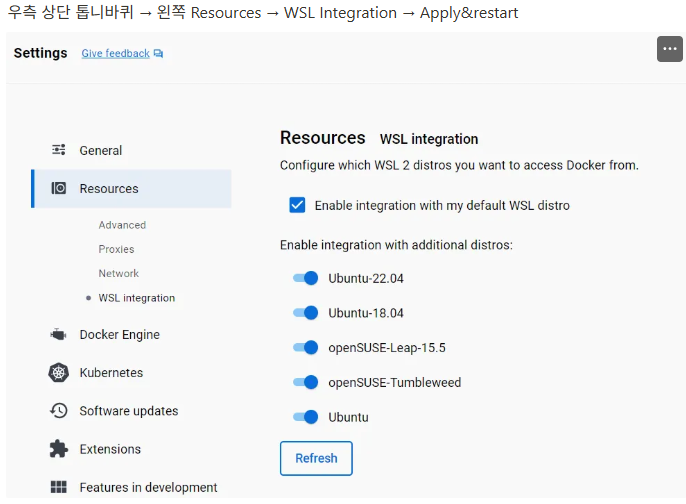
Task: Open Features in development settings
Action: pos(148,487)
